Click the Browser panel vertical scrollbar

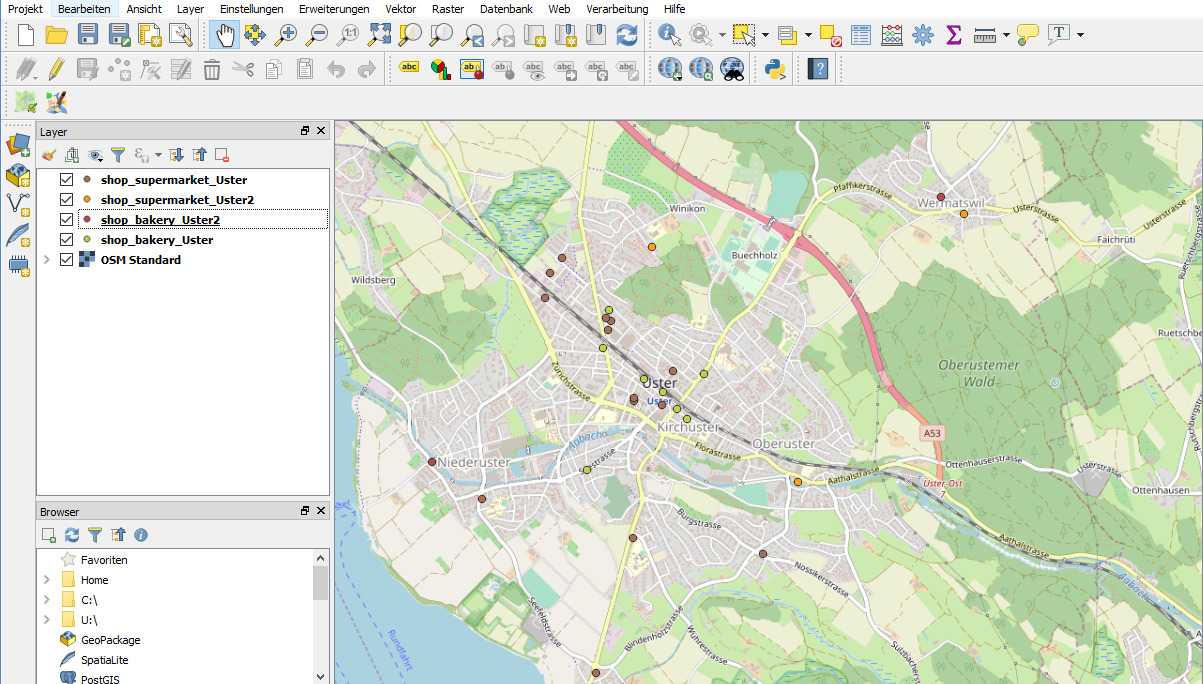[320, 583]
